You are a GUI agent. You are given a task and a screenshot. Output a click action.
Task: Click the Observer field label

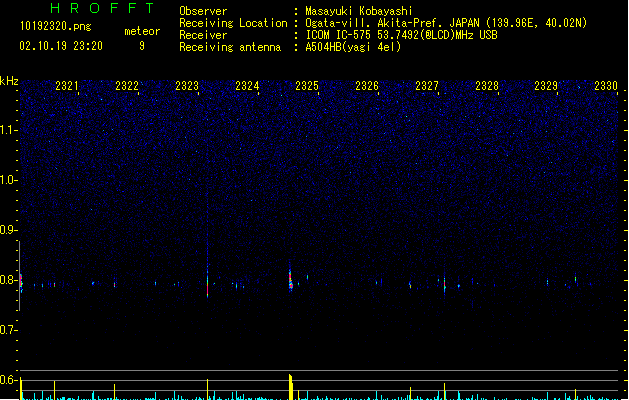pyautogui.click(x=203, y=11)
